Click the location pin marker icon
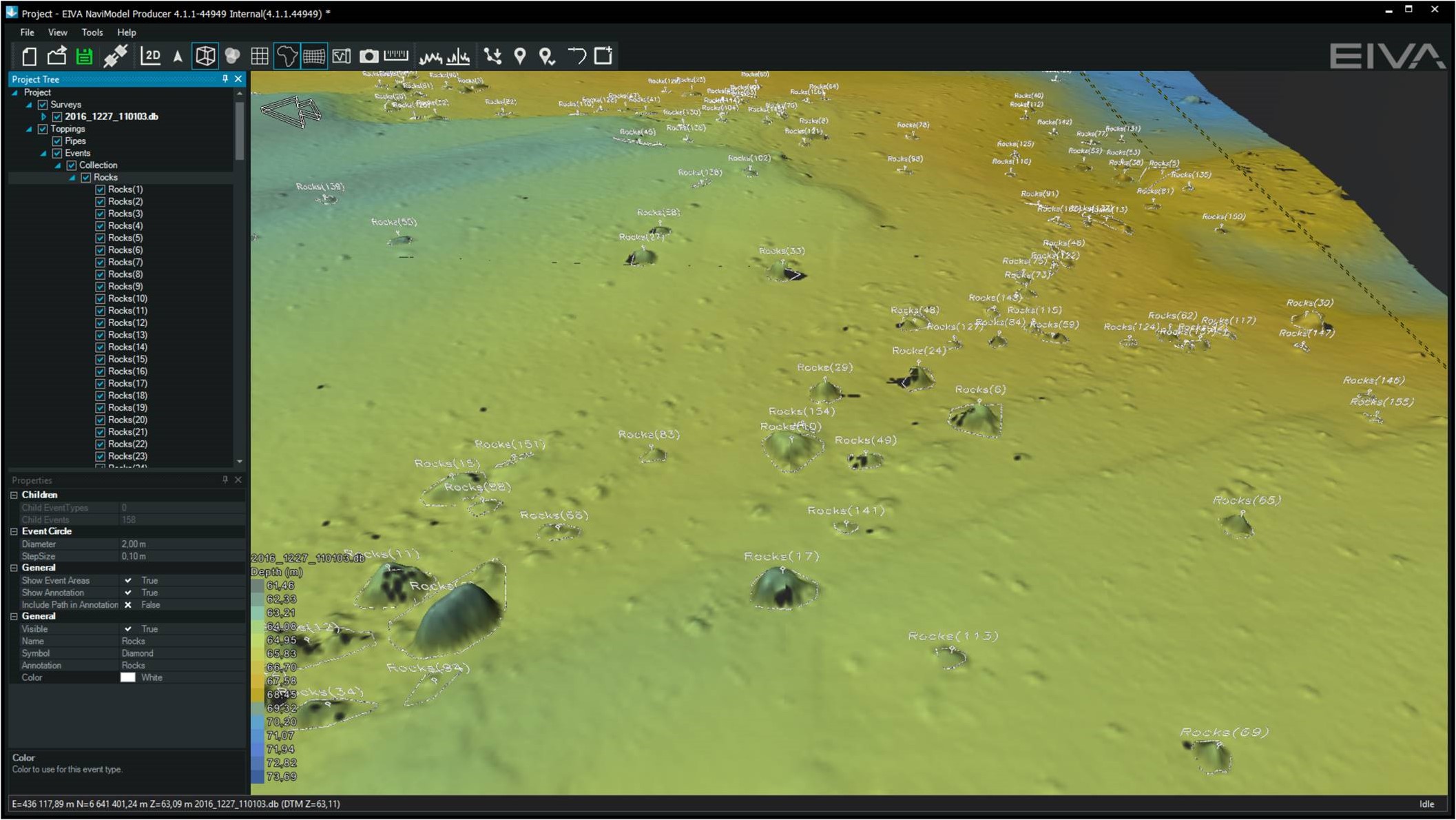Screen dimensions: 1456x820 click(520, 57)
